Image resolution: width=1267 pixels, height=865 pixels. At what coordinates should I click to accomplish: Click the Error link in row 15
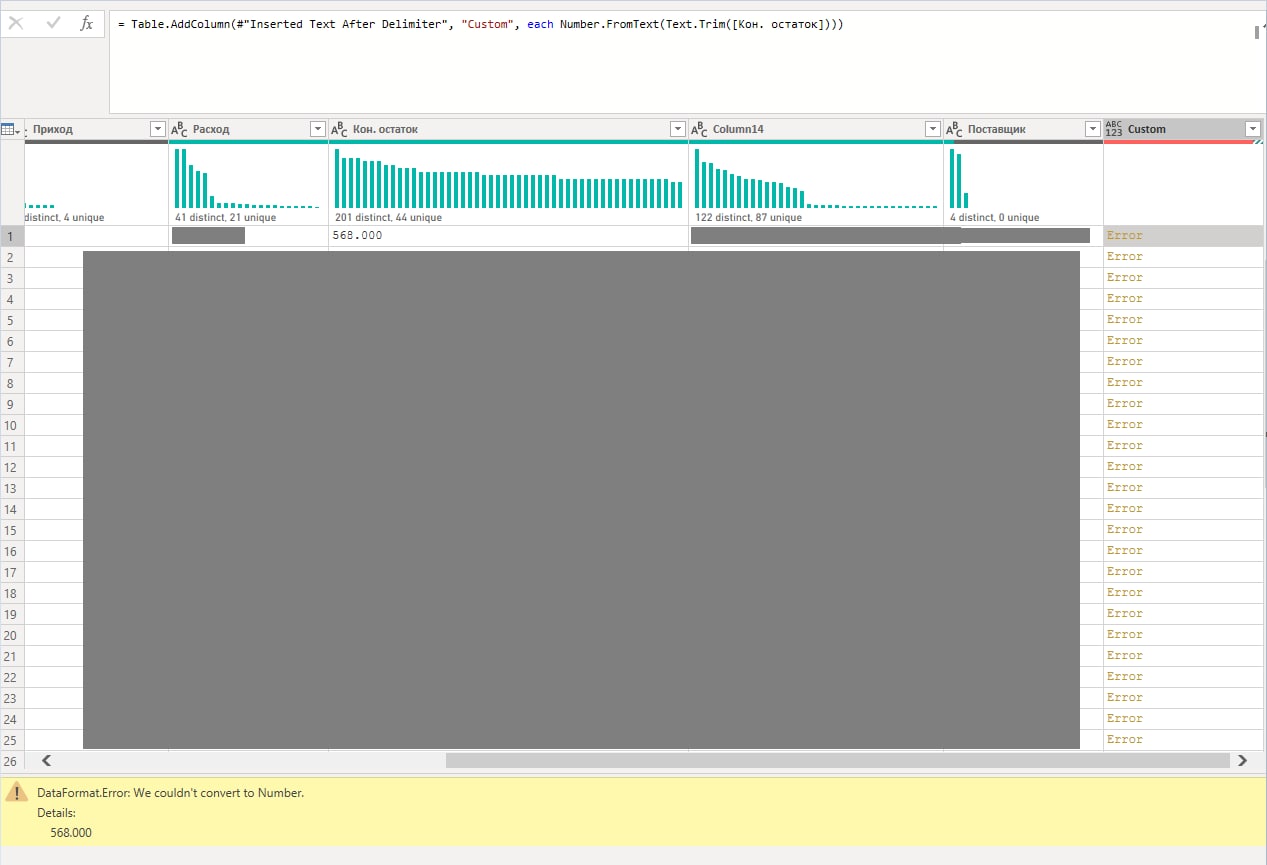coord(1124,530)
